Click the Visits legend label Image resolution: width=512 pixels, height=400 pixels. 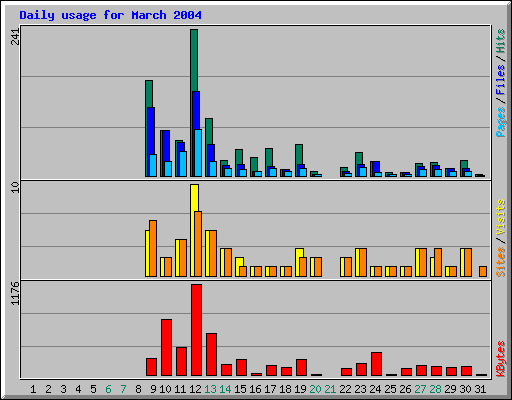[x=501, y=217]
